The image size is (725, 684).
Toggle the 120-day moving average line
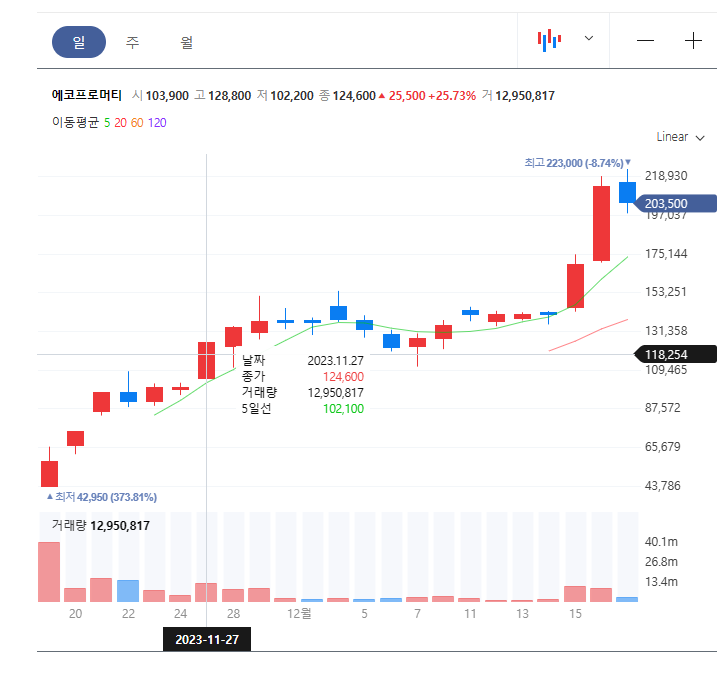(x=157, y=123)
